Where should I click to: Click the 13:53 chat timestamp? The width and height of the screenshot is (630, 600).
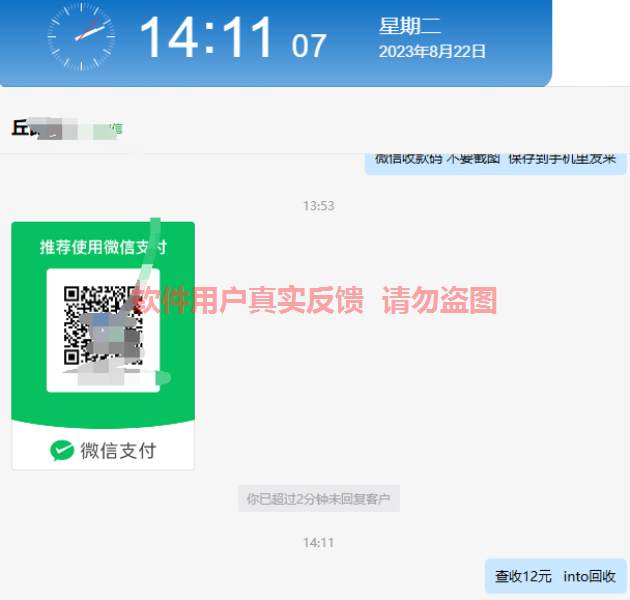319,206
